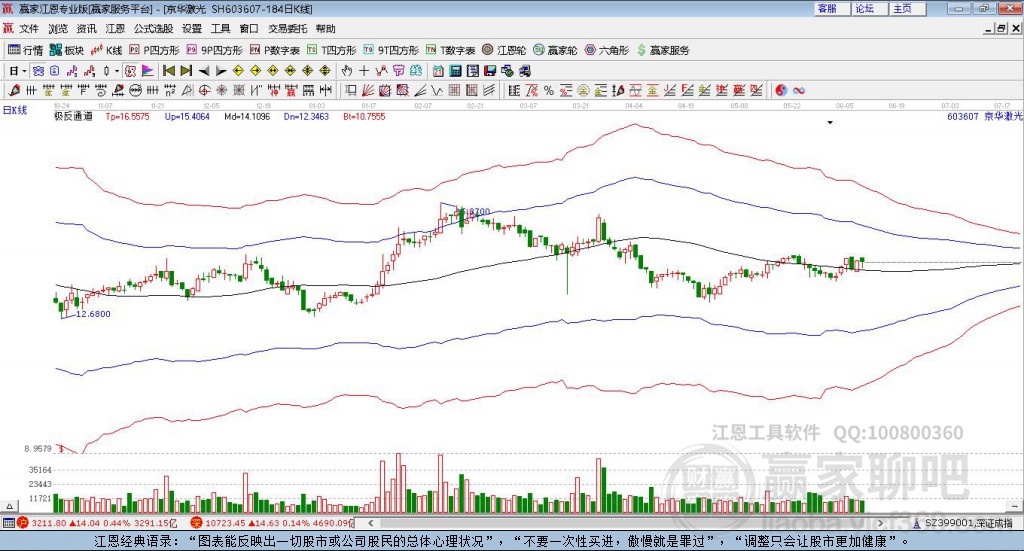Open the T四方形 tool
This screenshot has height=551, width=1024.
tap(332, 50)
